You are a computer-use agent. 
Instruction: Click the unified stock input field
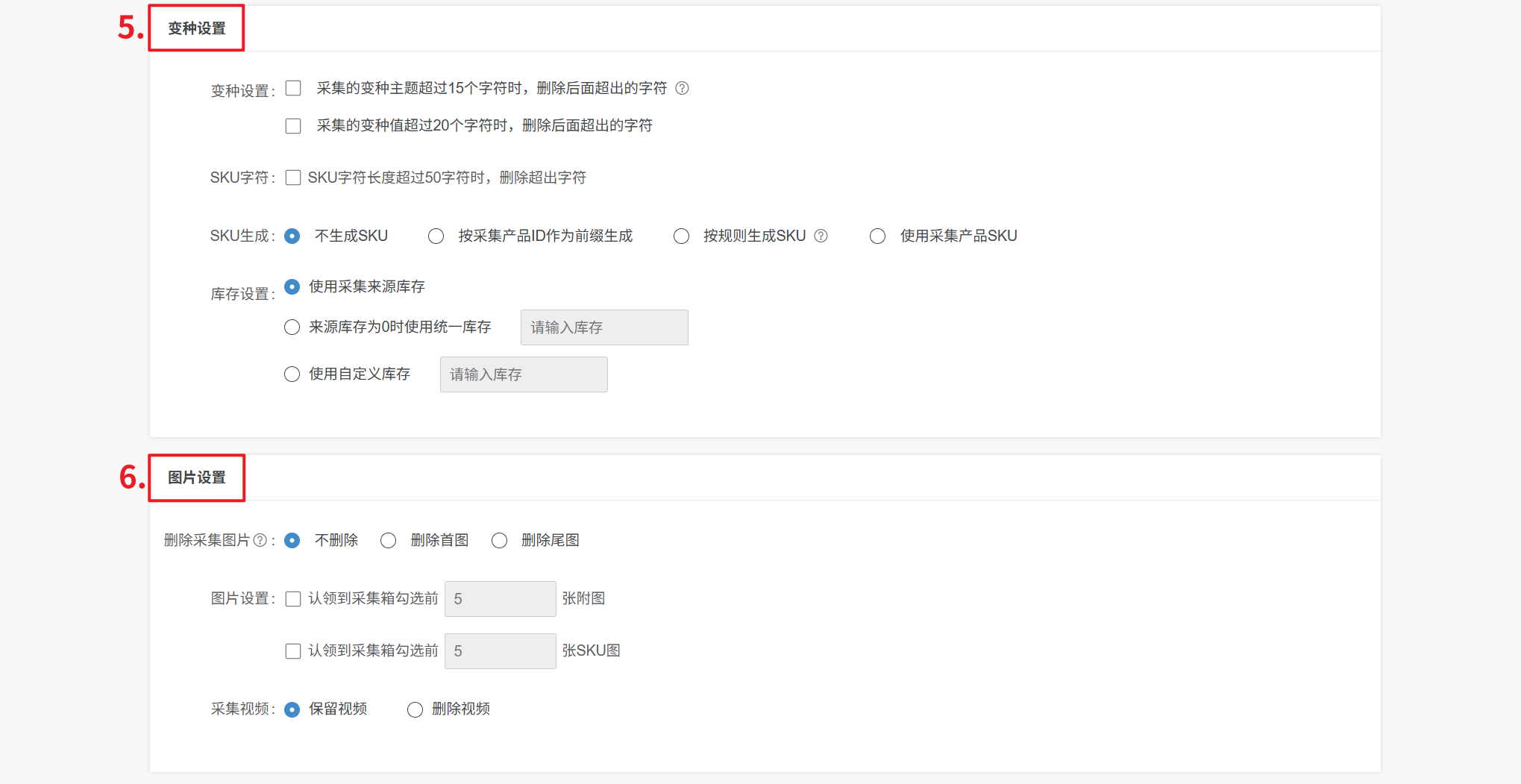[603, 327]
